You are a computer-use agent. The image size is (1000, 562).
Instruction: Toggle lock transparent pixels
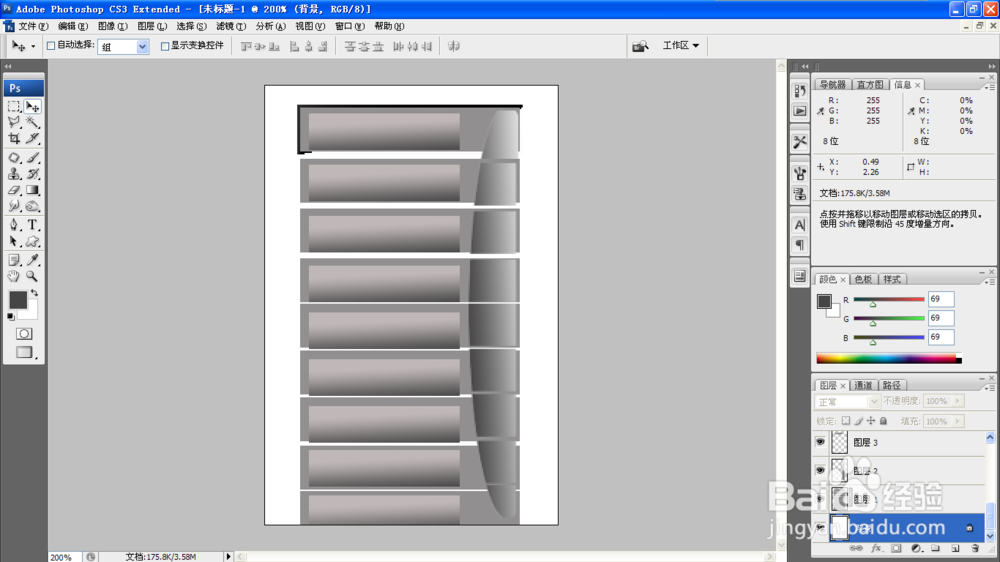click(846, 421)
